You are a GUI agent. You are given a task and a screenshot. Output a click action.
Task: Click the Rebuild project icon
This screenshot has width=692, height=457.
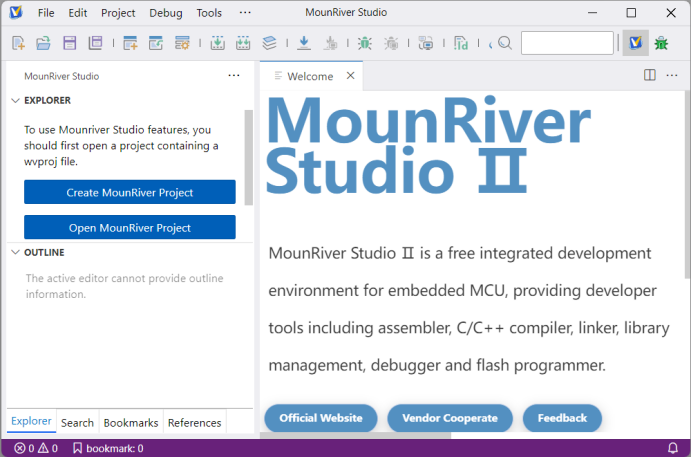243,43
